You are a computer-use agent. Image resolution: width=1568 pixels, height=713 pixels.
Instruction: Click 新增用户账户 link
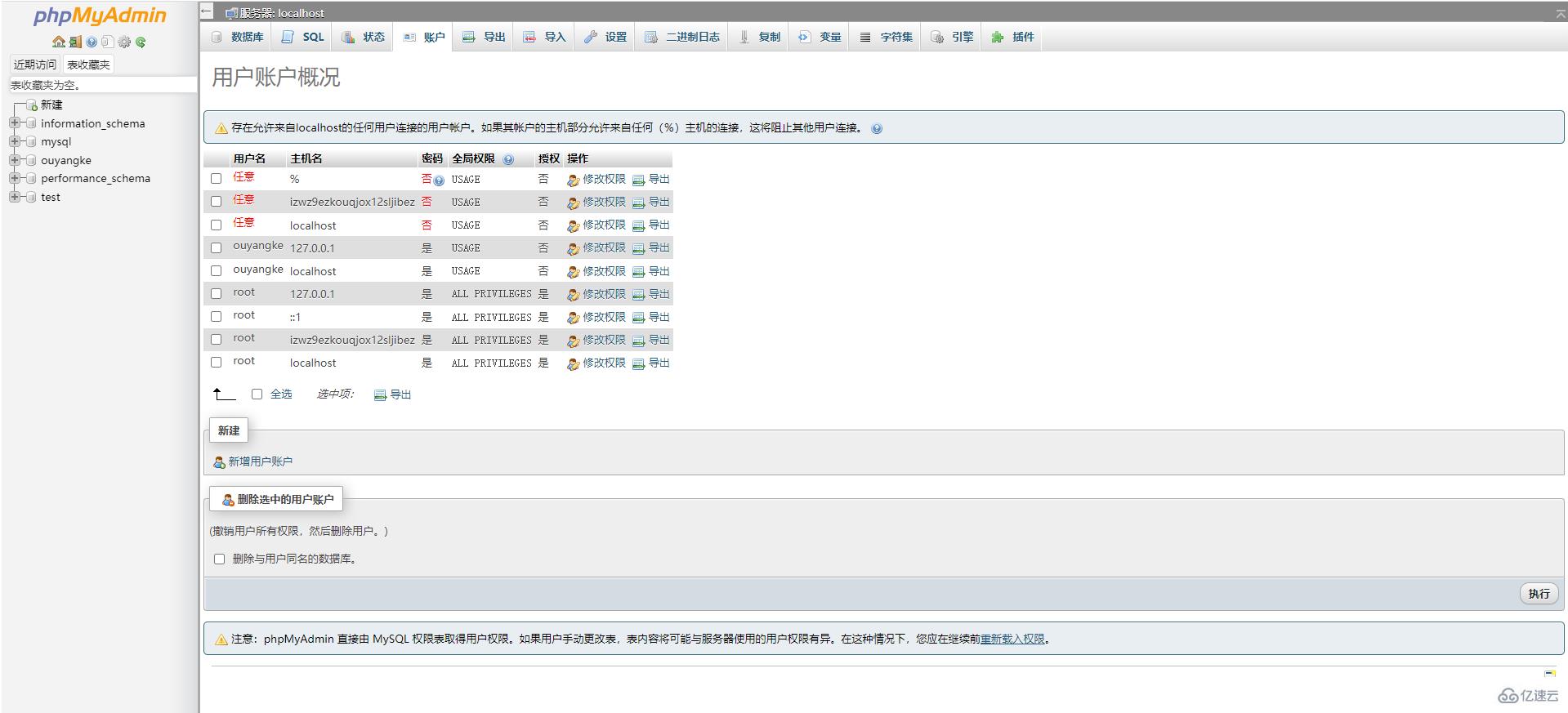[260, 461]
